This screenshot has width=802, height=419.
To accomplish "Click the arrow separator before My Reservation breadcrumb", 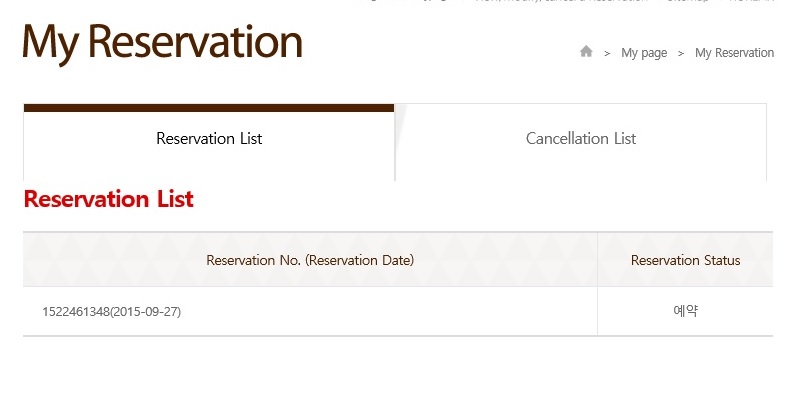I will coord(681,53).
